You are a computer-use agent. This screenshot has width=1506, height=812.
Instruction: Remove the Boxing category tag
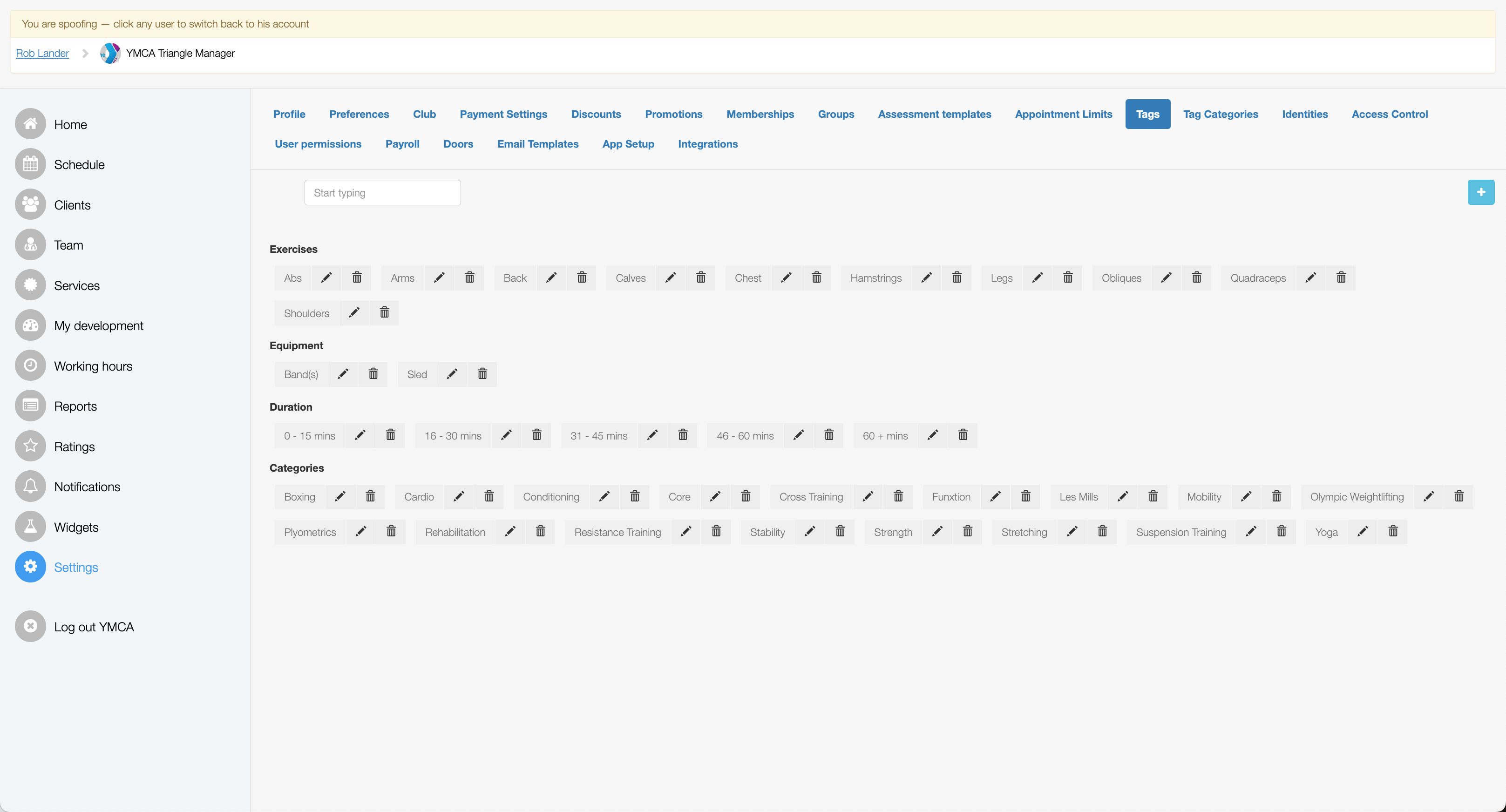pyautogui.click(x=371, y=497)
